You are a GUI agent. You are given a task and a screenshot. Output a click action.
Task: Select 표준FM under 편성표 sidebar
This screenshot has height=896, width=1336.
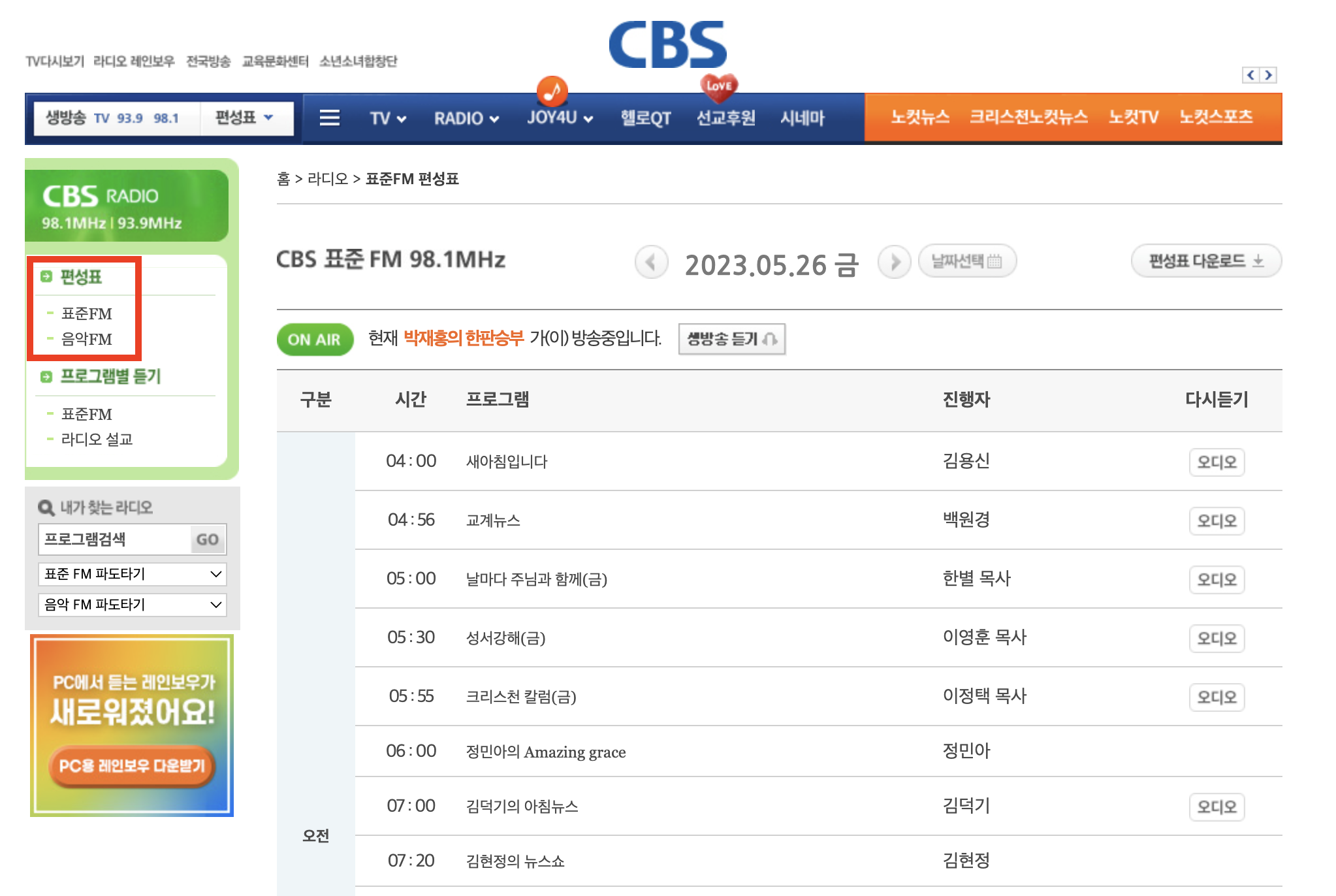87,314
